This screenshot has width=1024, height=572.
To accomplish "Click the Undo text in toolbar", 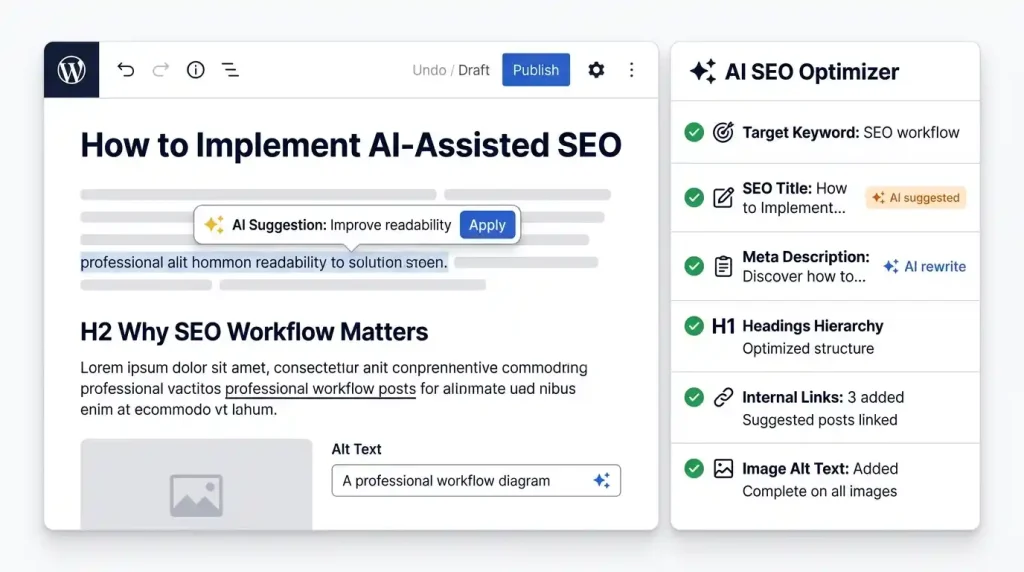I will click(x=429, y=70).
